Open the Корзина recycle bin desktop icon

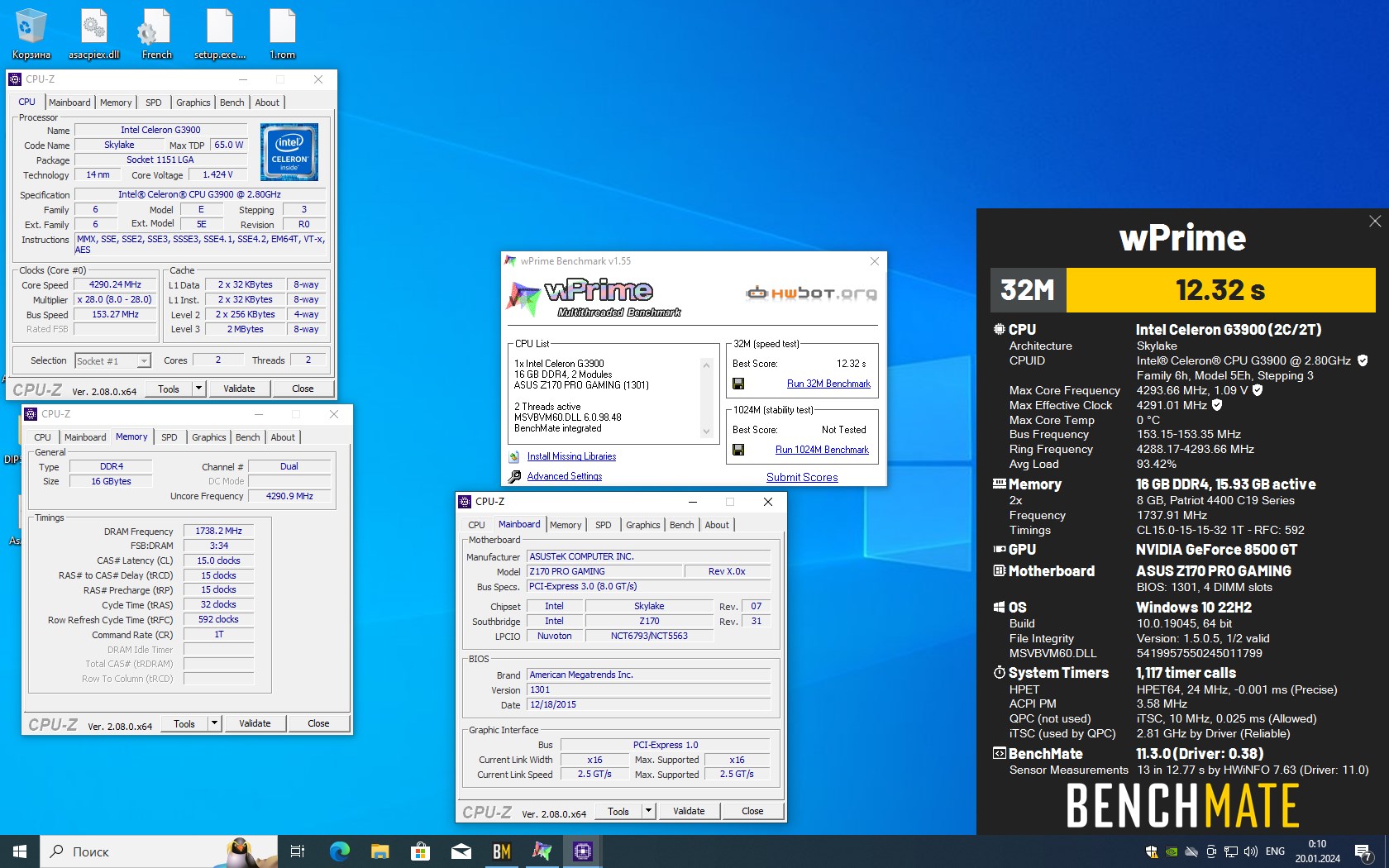click(31, 34)
